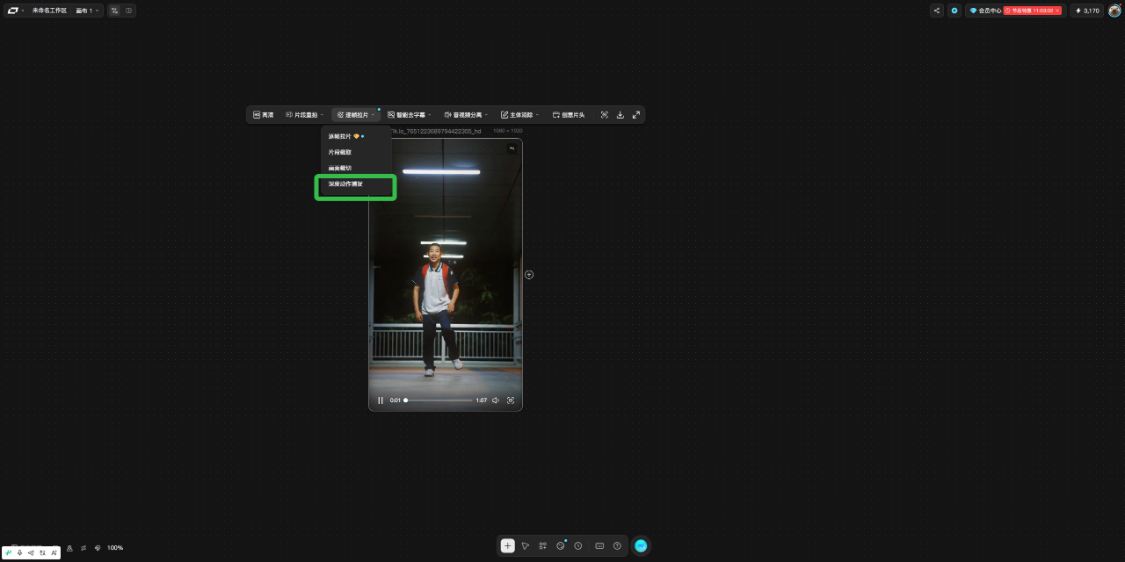Click the share icon in top right
The width and height of the screenshot is (1125, 562).
pos(936,11)
